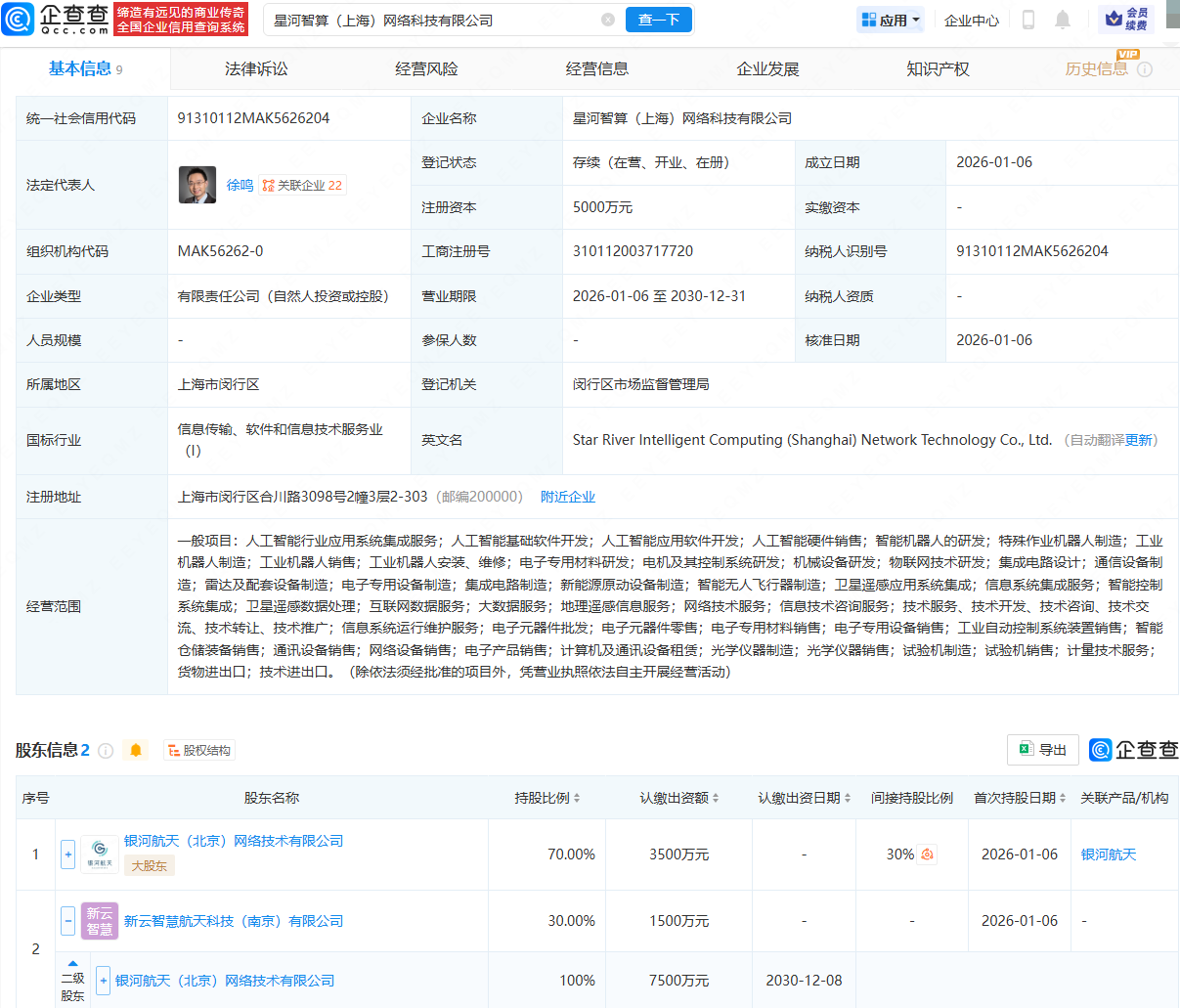Viewport: 1180px width, 1008px height.
Task: Clear the search box with X icon
Action: pos(608,20)
